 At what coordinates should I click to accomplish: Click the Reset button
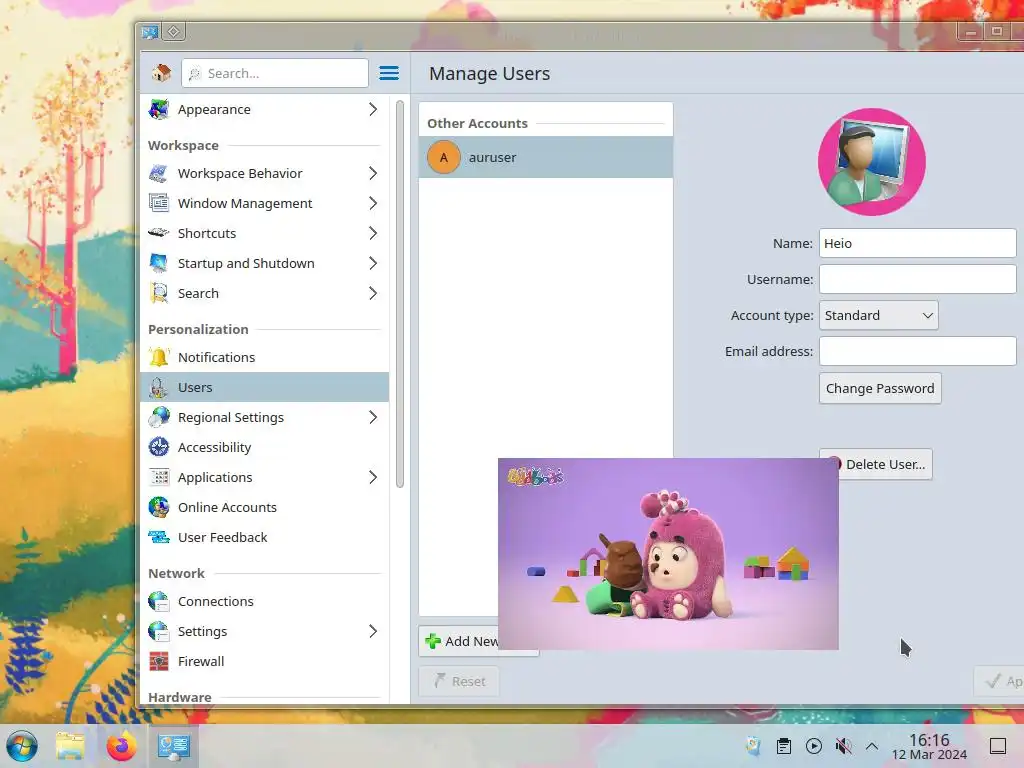click(x=459, y=681)
